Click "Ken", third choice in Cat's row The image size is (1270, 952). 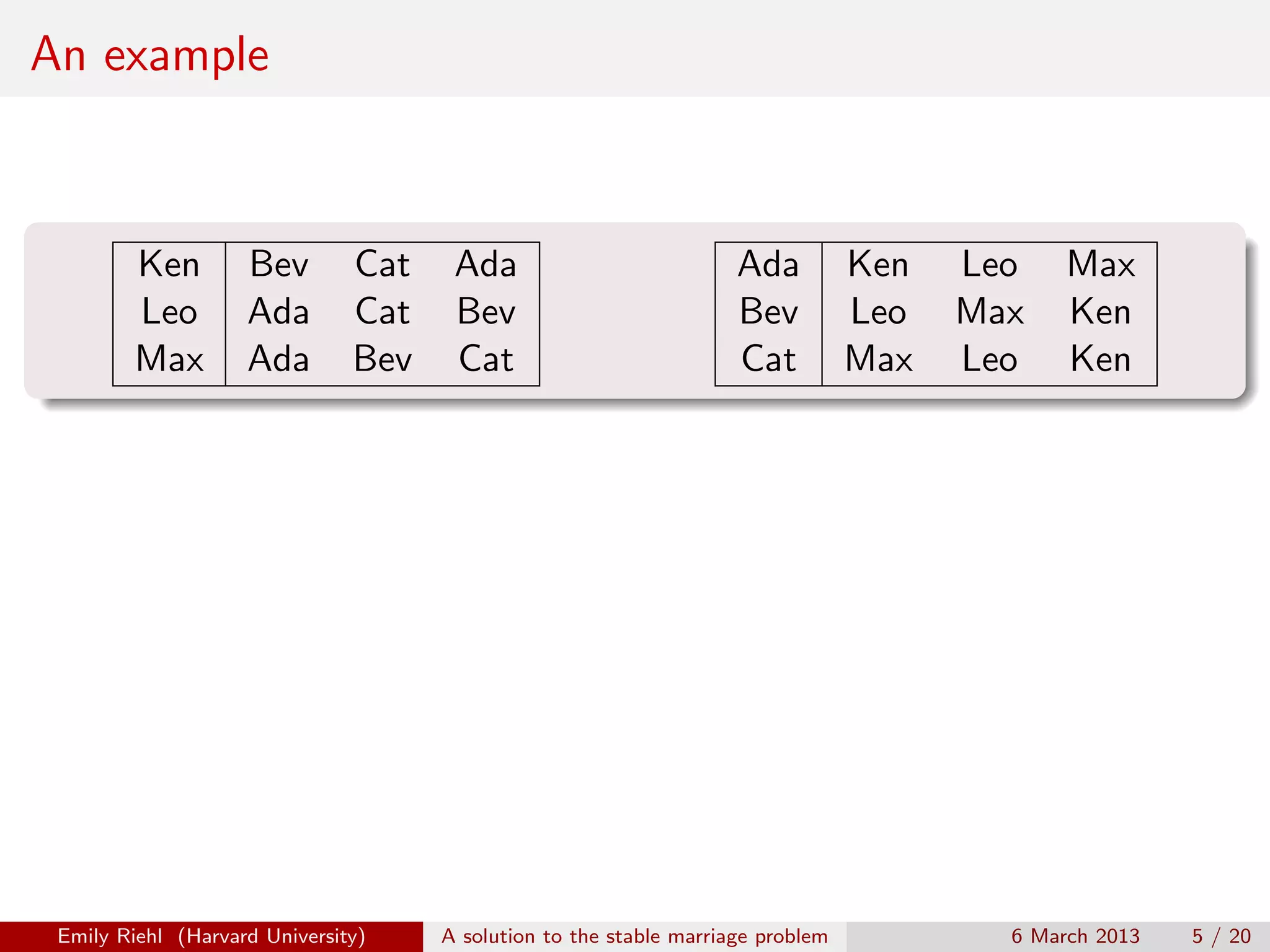click(1101, 359)
